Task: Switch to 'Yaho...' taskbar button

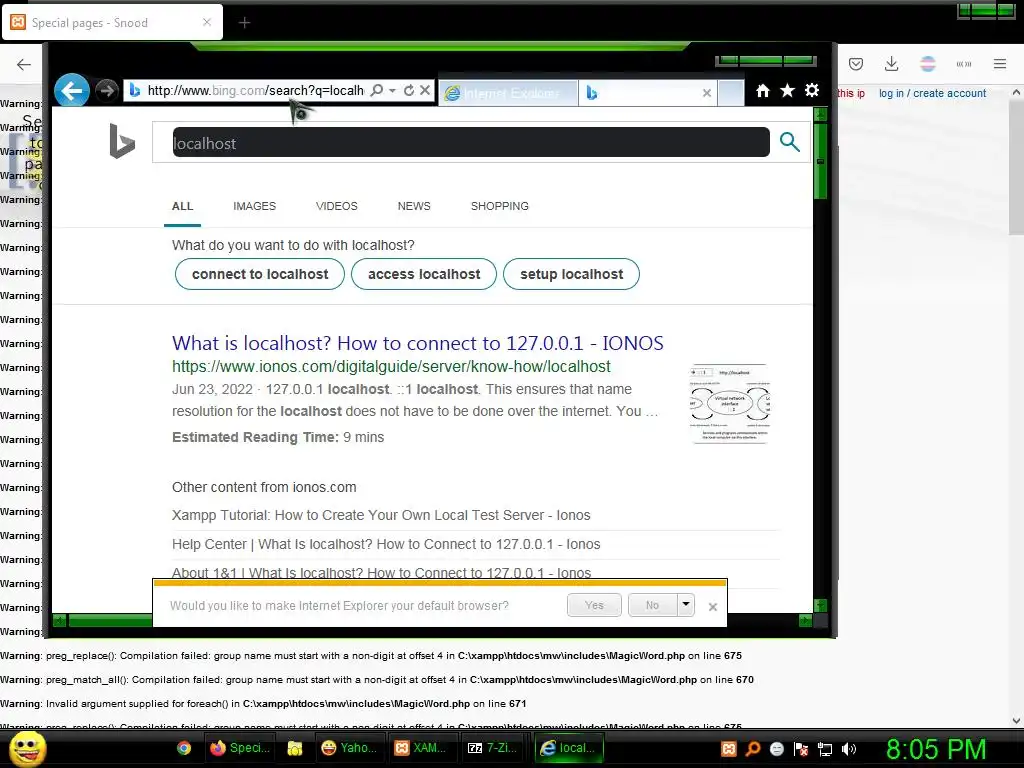Action: [349, 748]
